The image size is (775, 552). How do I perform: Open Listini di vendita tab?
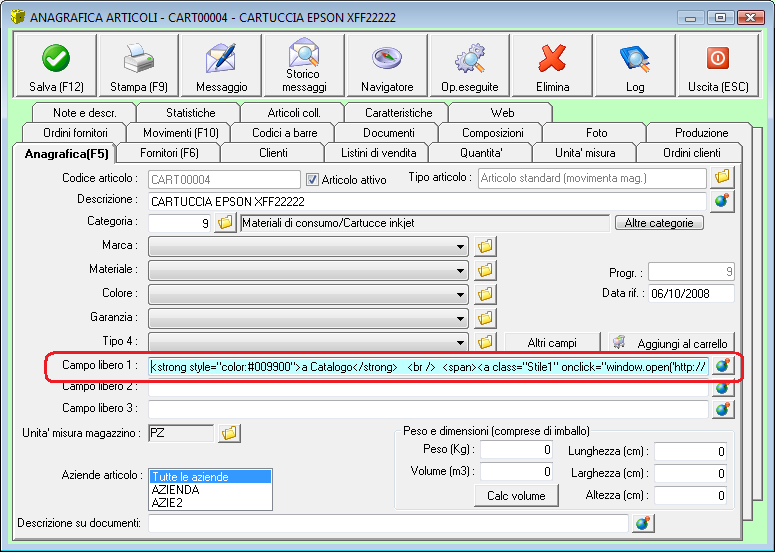pyautogui.click(x=379, y=153)
